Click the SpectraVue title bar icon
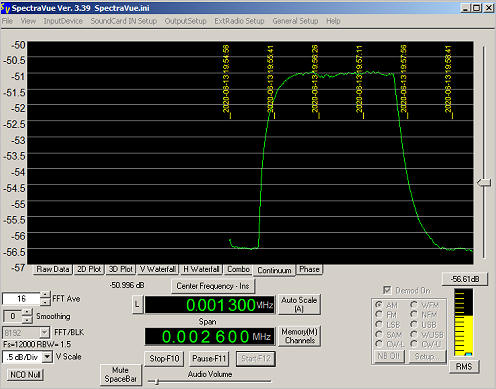 5,8
